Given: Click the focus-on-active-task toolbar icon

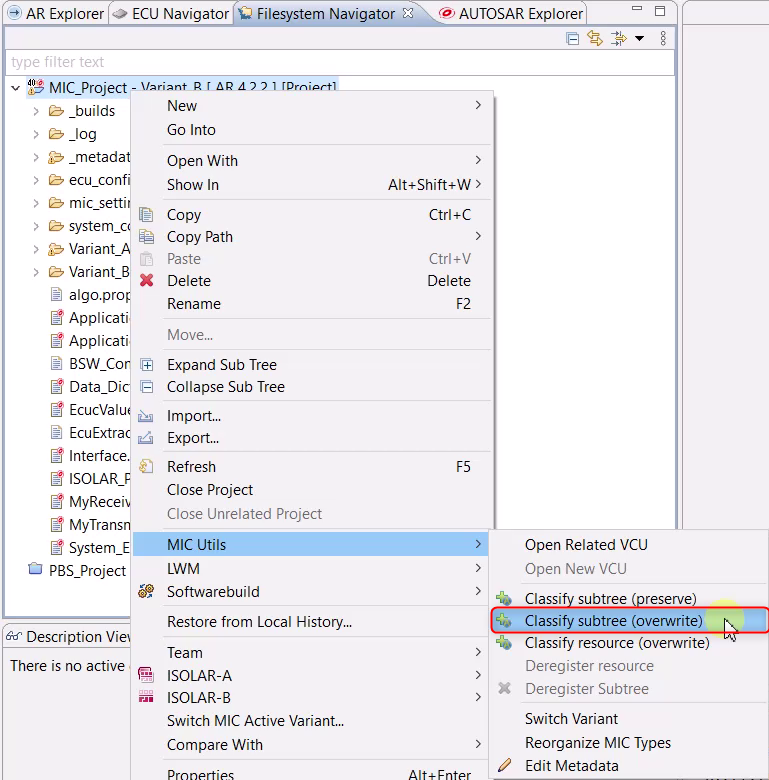Looking at the screenshot, I should 619,38.
